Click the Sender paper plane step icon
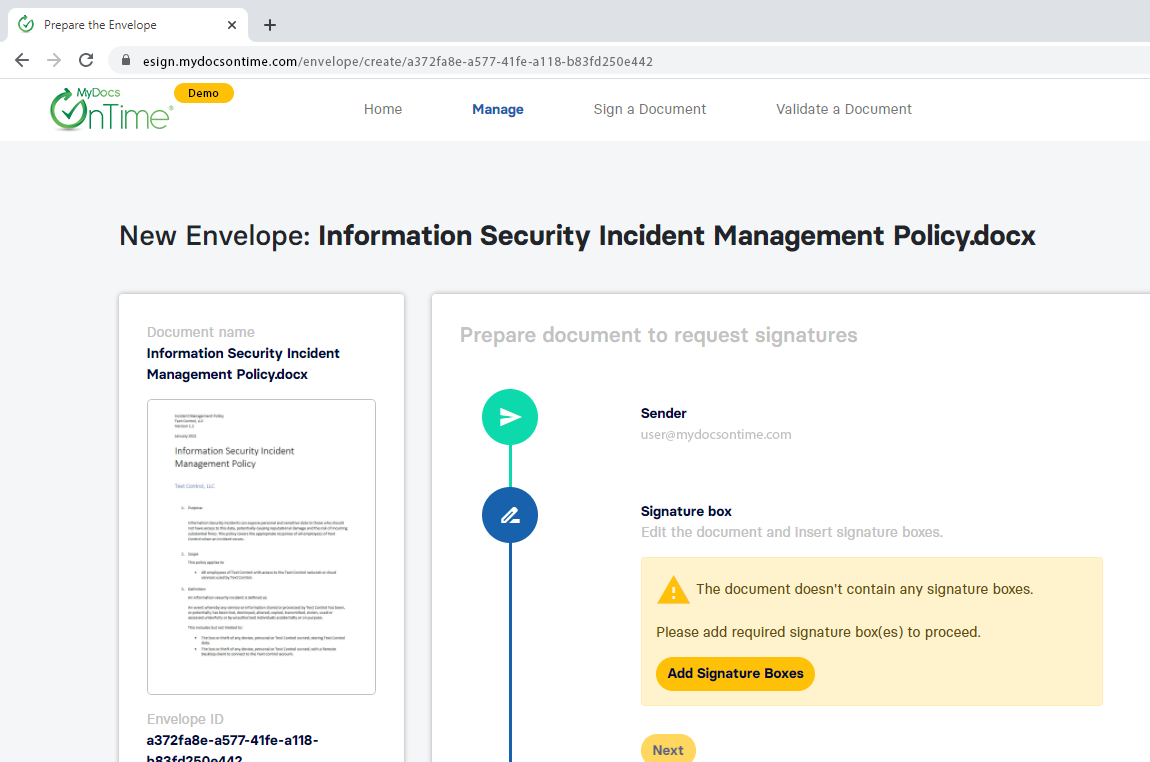 tap(510, 417)
